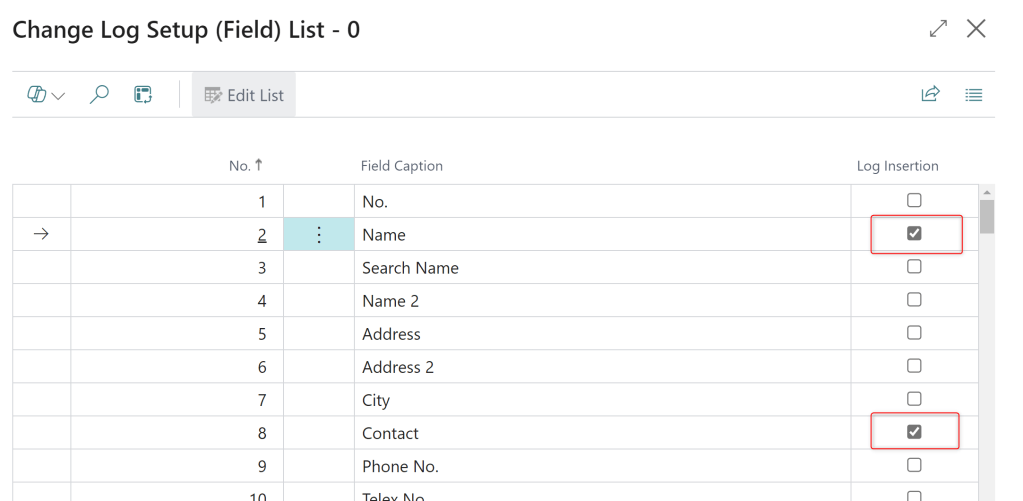Open the search magnifier icon
The width and height of the screenshot is (1023, 501).
[99, 95]
